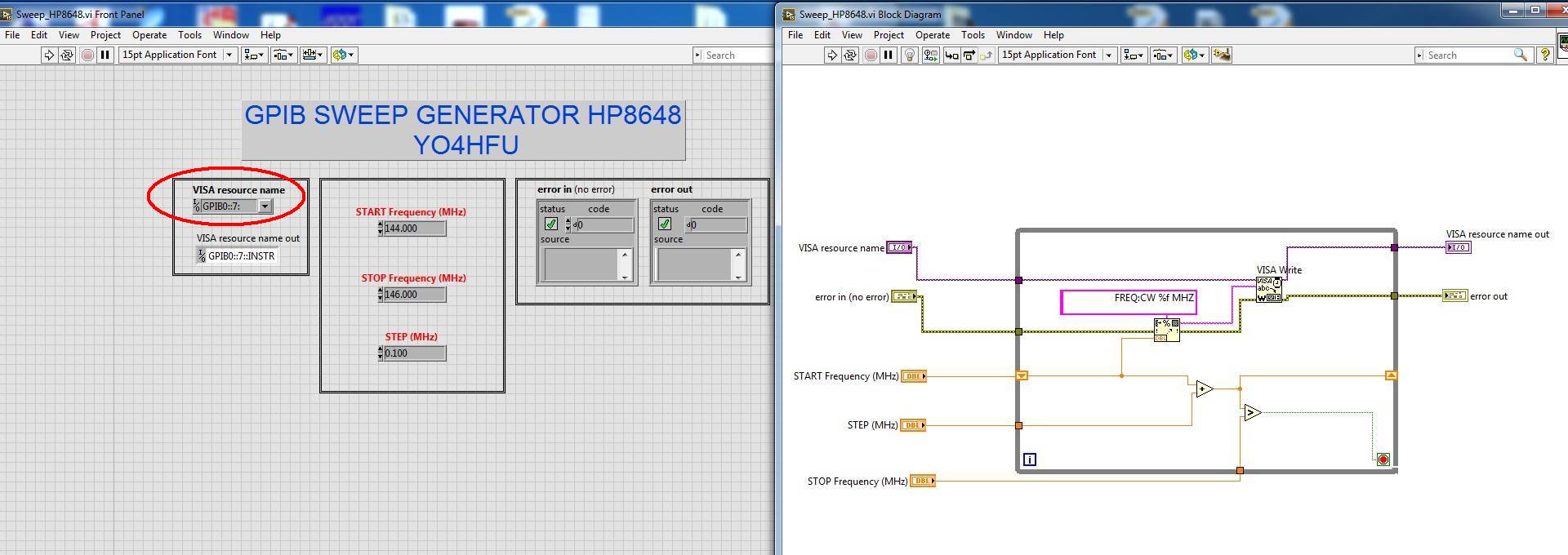The height and width of the screenshot is (555, 1568).
Task: Click Run Continuously in Front Panel toolbar
Action: click(x=67, y=55)
